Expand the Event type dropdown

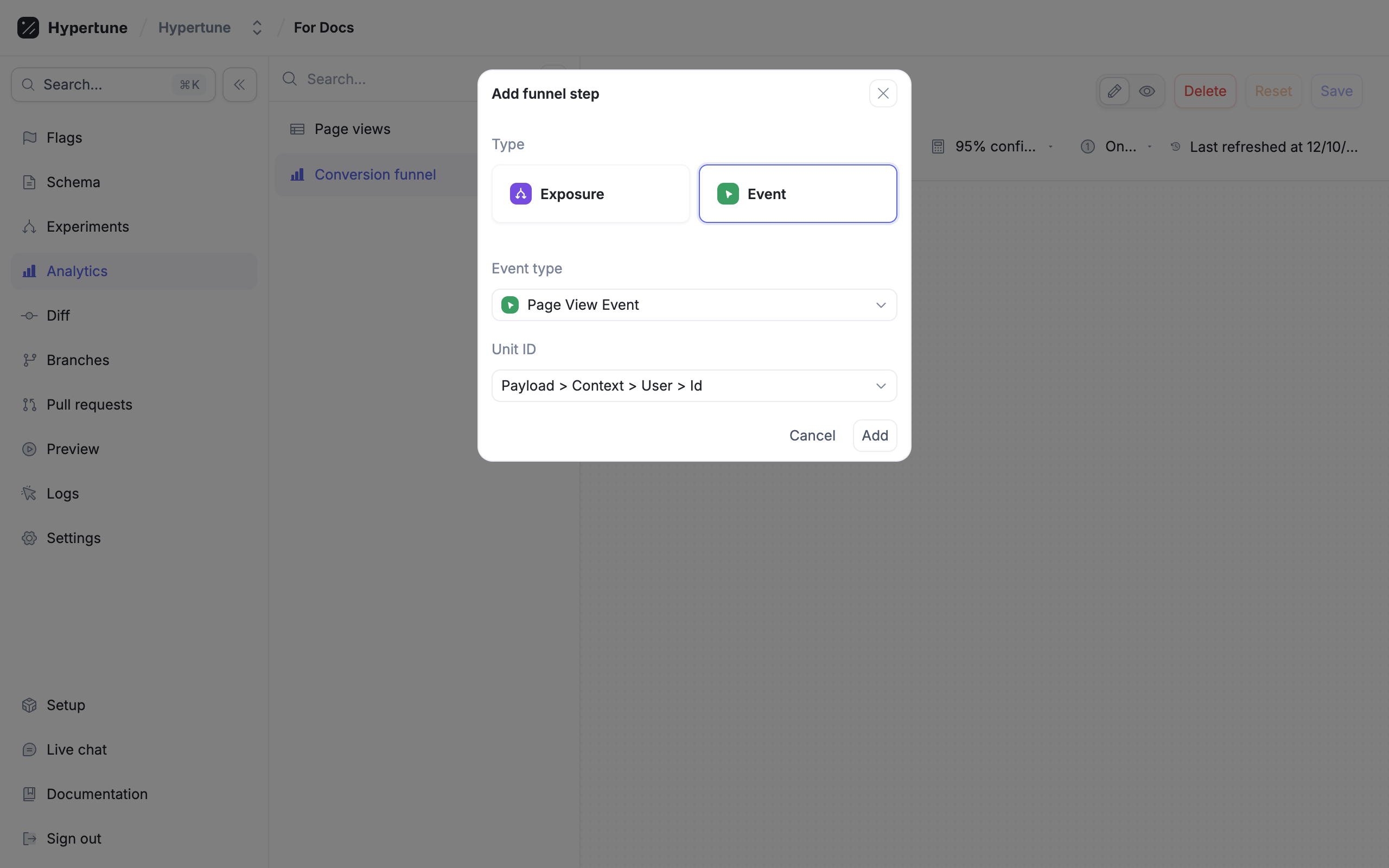point(694,305)
